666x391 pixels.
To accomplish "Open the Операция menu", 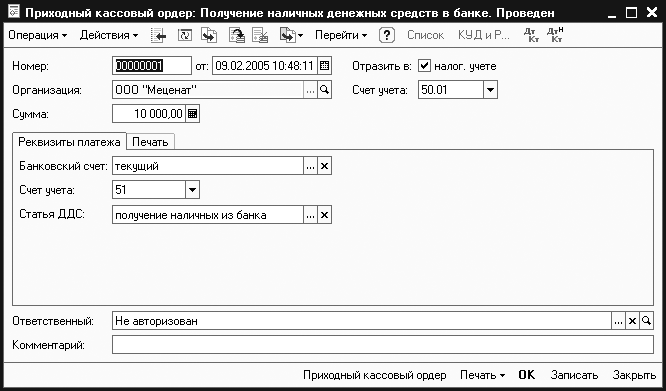I will click(37, 35).
